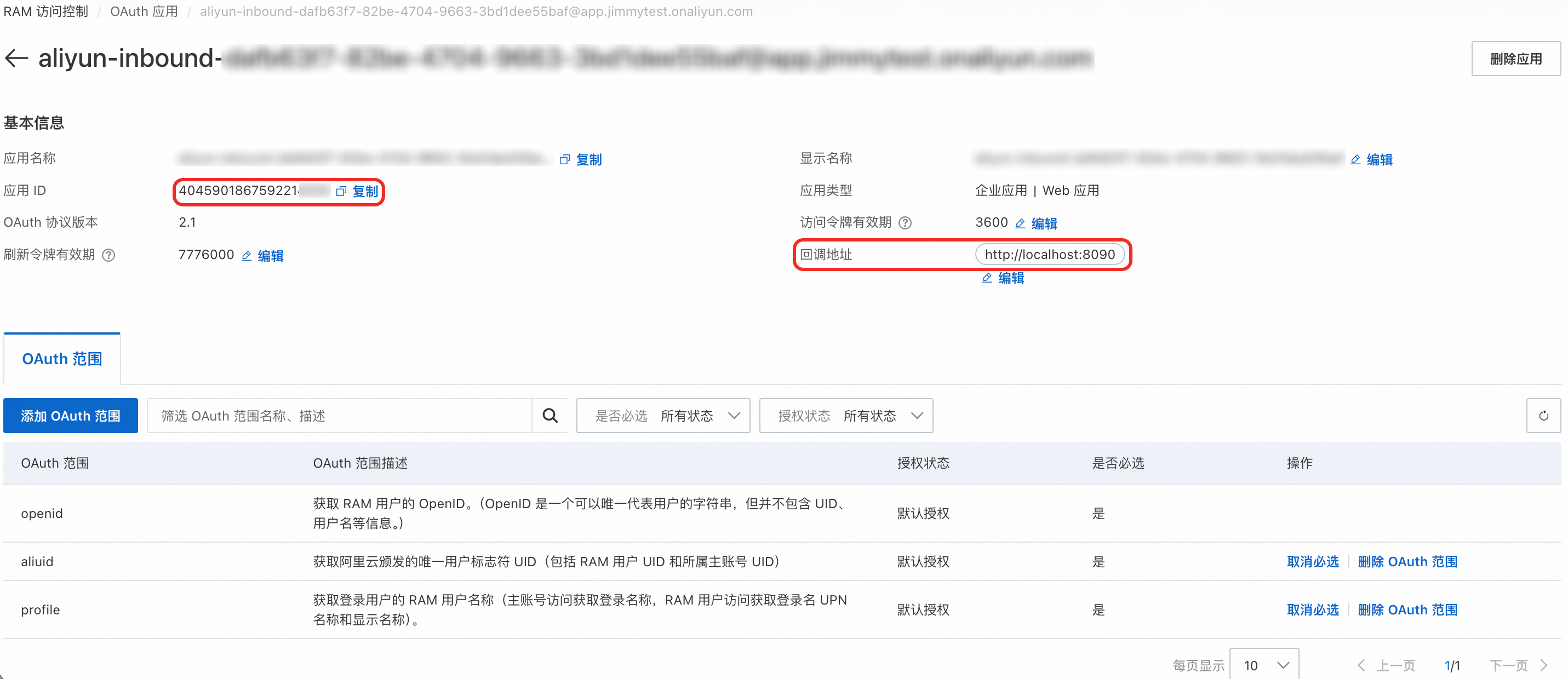Click copy icon next to 应用名称
This screenshot has height=679, width=1568.
click(x=565, y=159)
